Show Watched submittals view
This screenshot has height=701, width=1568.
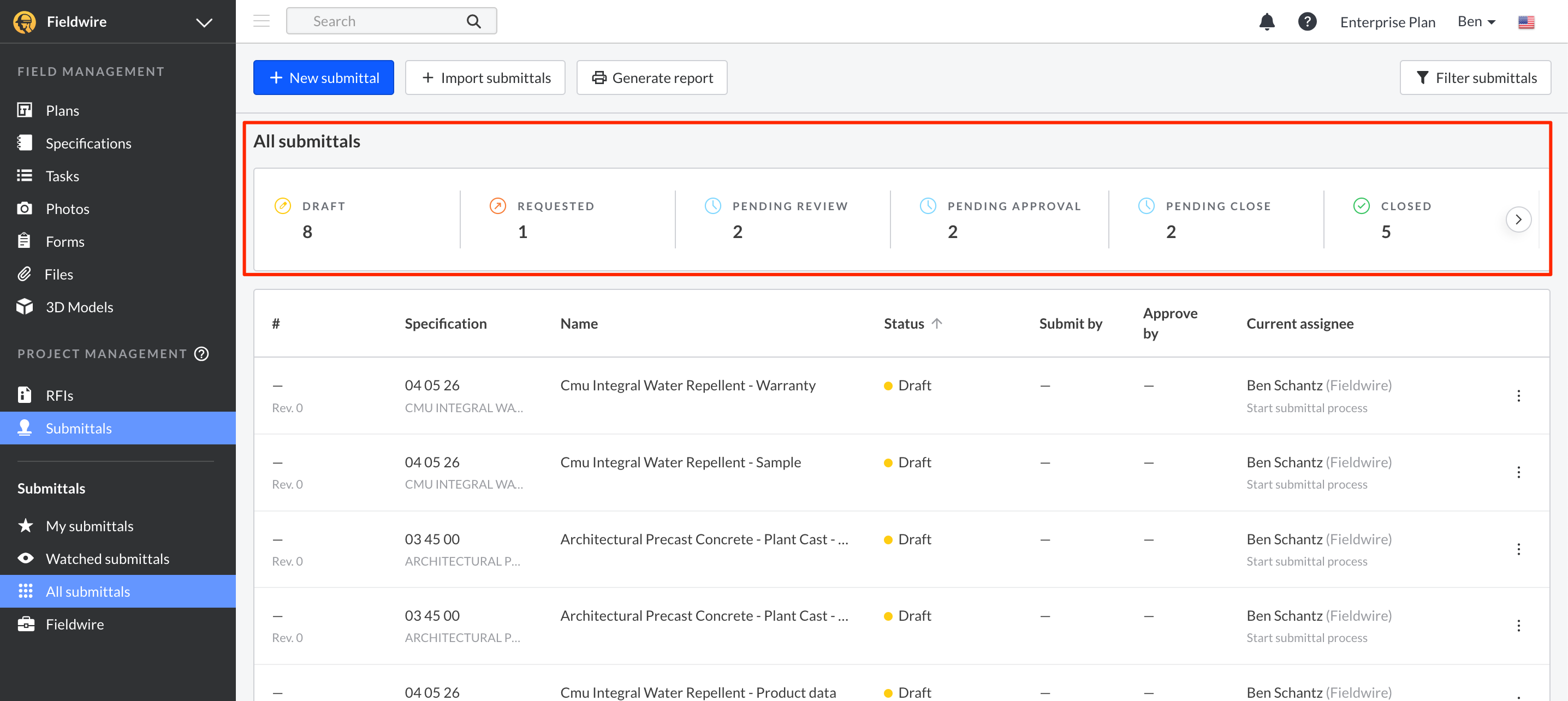pos(117,559)
